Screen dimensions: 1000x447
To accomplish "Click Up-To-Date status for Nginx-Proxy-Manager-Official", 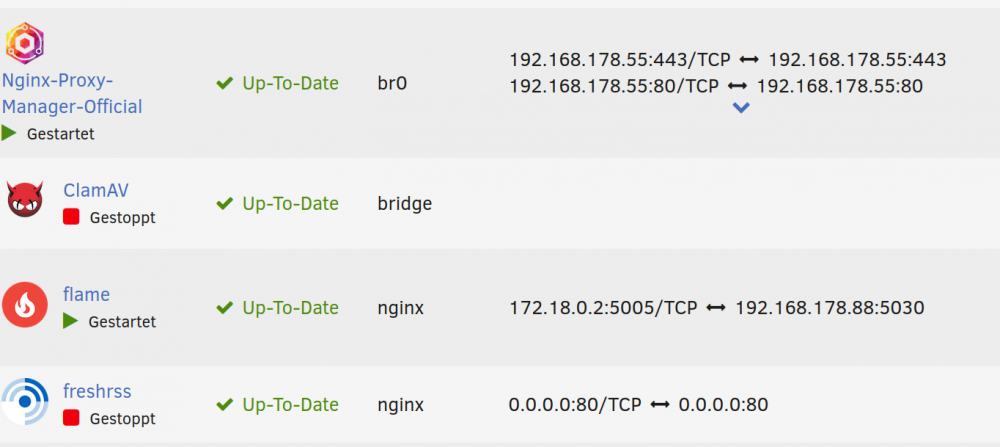I will [x=277, y=84].
